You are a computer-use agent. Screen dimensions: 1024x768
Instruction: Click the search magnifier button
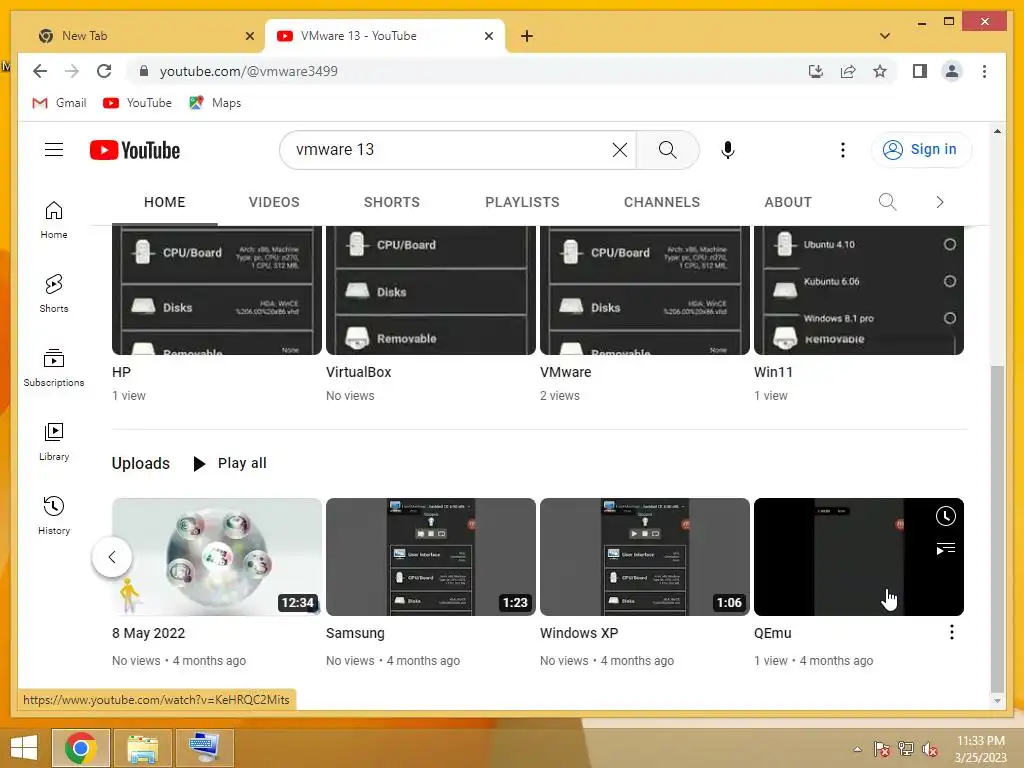pos(667,150)
